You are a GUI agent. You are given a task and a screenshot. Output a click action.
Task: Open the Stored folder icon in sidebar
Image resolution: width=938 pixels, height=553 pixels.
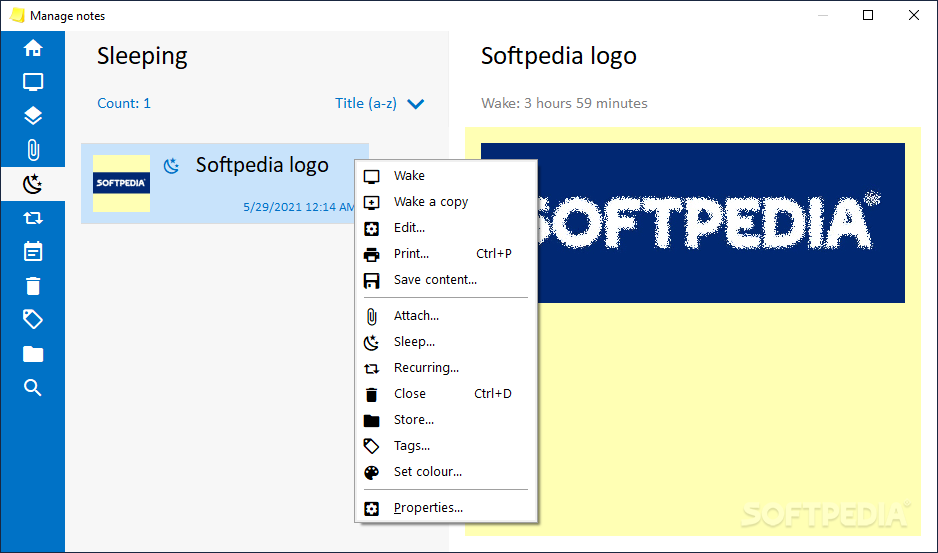[33, 354]
